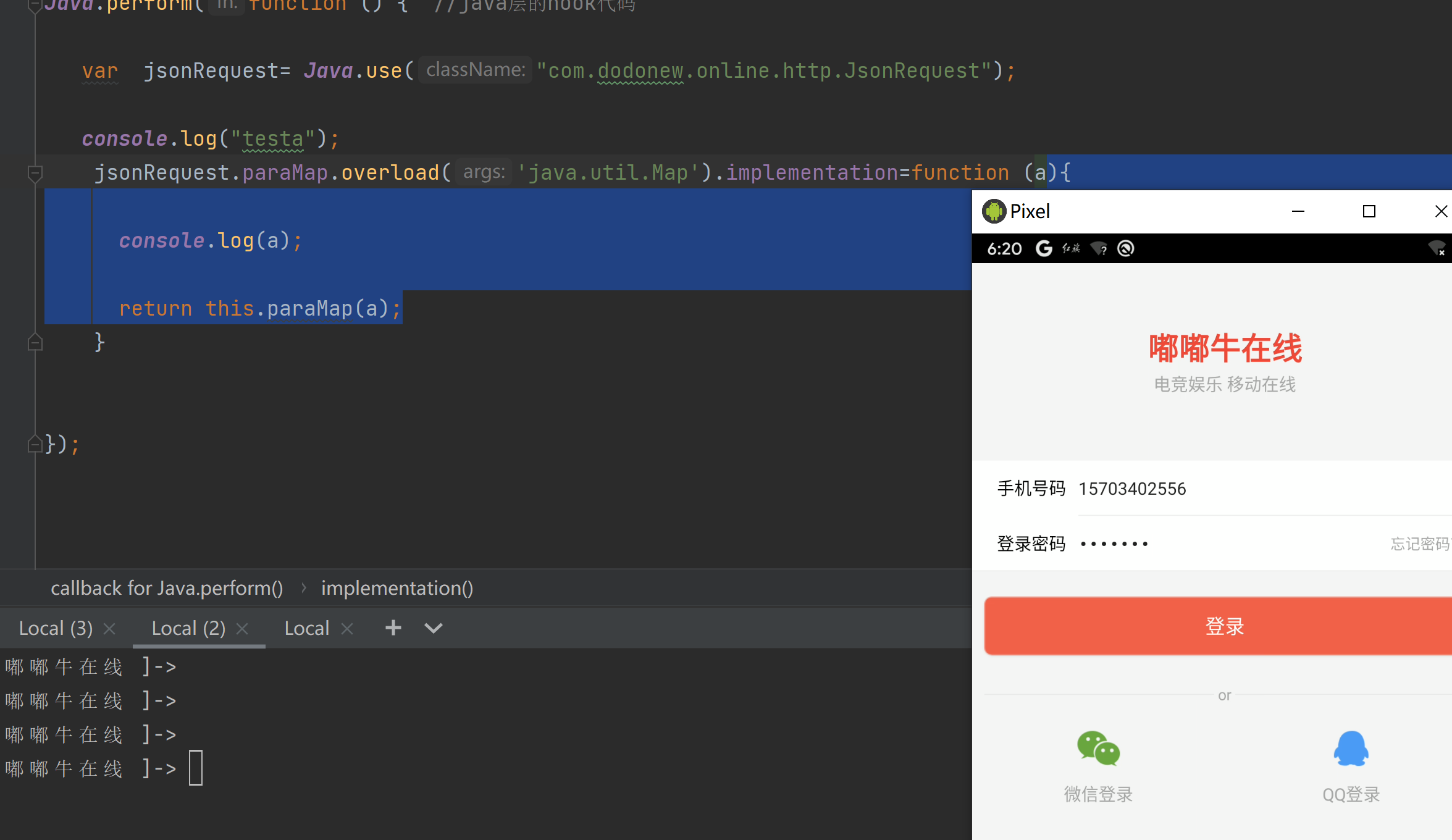Click the closing fold marker next to });

tap(35, 444)
